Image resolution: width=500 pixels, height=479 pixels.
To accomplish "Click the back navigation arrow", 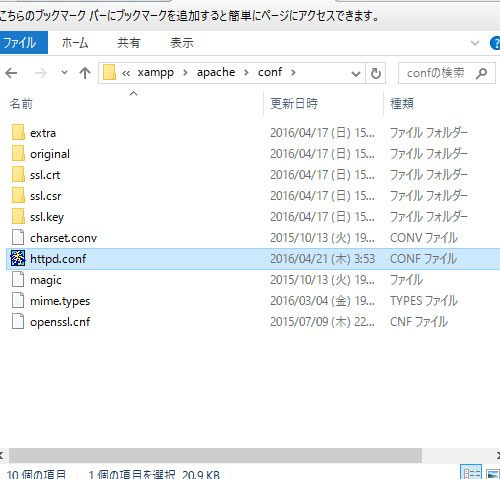I will (x=11, y=73).
